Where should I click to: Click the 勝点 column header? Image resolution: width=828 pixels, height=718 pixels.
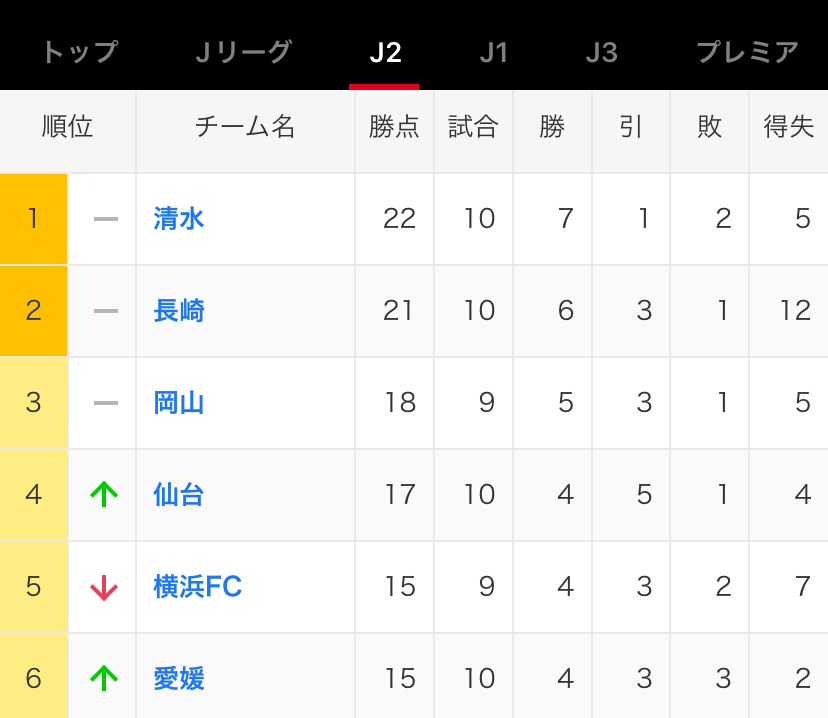[x=394, y=127]
